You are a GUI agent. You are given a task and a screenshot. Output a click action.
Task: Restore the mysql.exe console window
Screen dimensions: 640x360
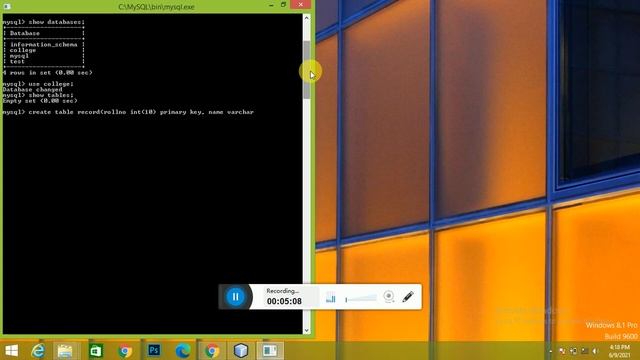(x=283, y=5)
